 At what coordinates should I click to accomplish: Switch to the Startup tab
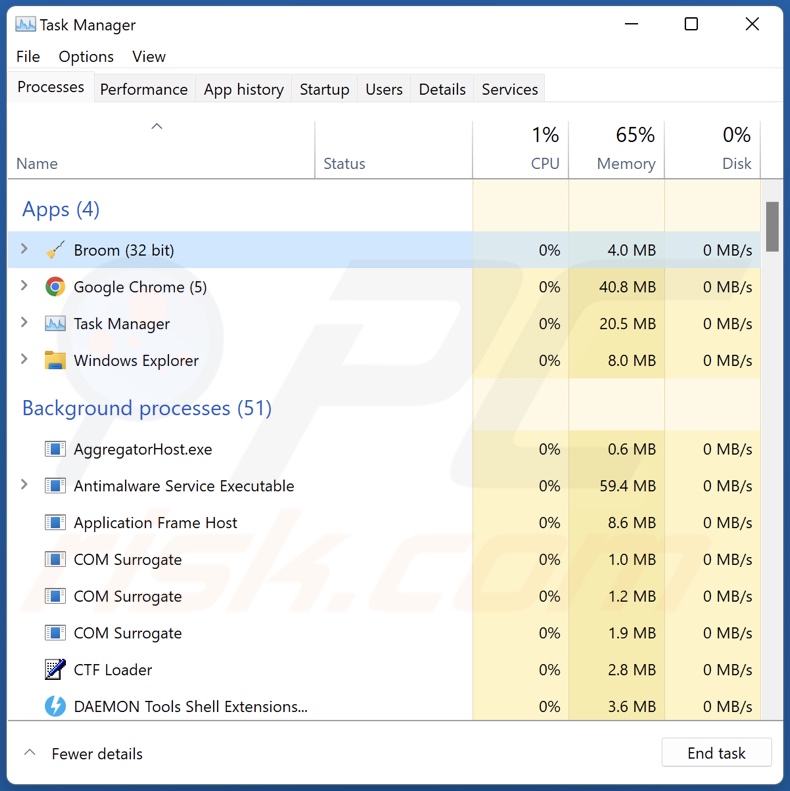[x=324, y=89]
